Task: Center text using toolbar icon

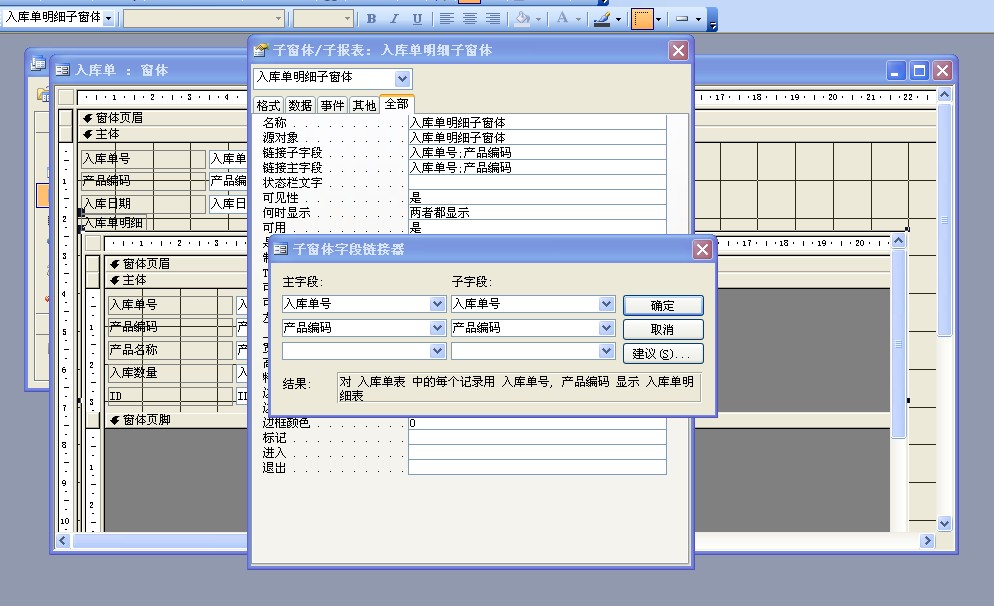Action: point(470,18)
